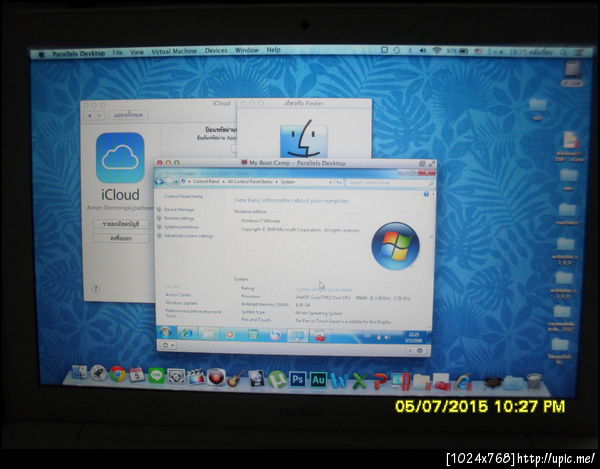Open the Virtual Machine menu
Viewport: 600px width, 469px height.
(x=174, y=51)
